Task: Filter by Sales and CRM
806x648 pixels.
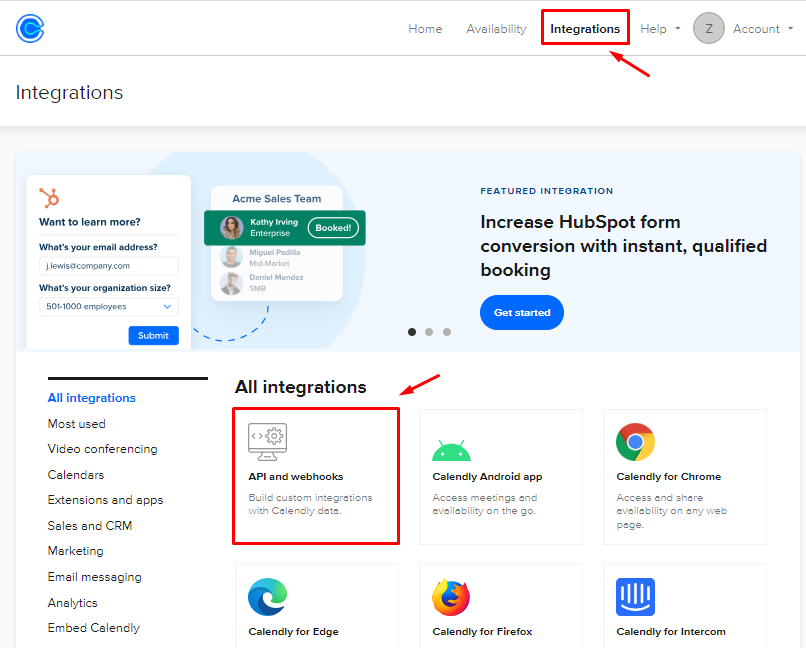Action: [90, 525]
